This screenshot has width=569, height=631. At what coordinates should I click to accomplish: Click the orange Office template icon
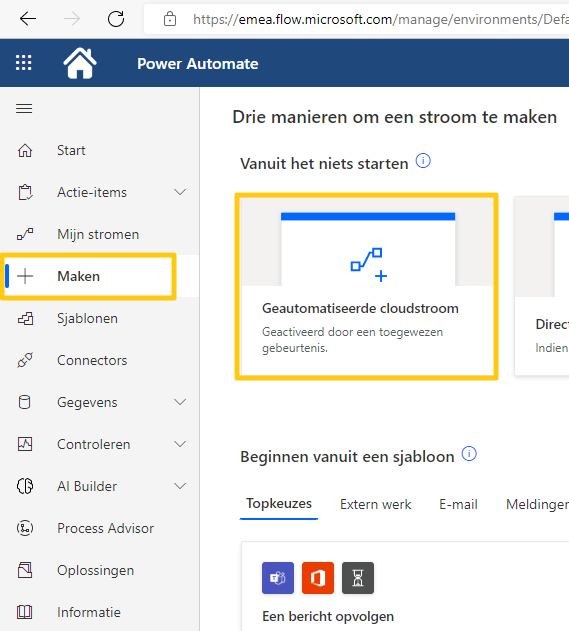[x=318, y=578]
